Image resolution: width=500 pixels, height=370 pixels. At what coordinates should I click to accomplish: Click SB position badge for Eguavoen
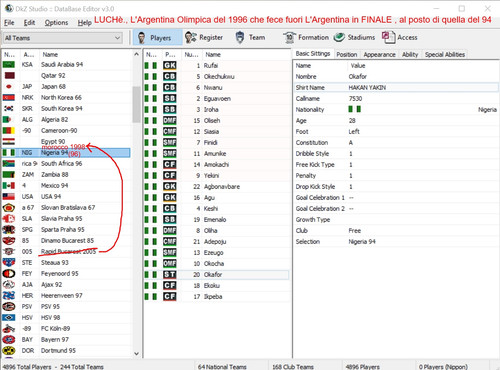(170, 98)
